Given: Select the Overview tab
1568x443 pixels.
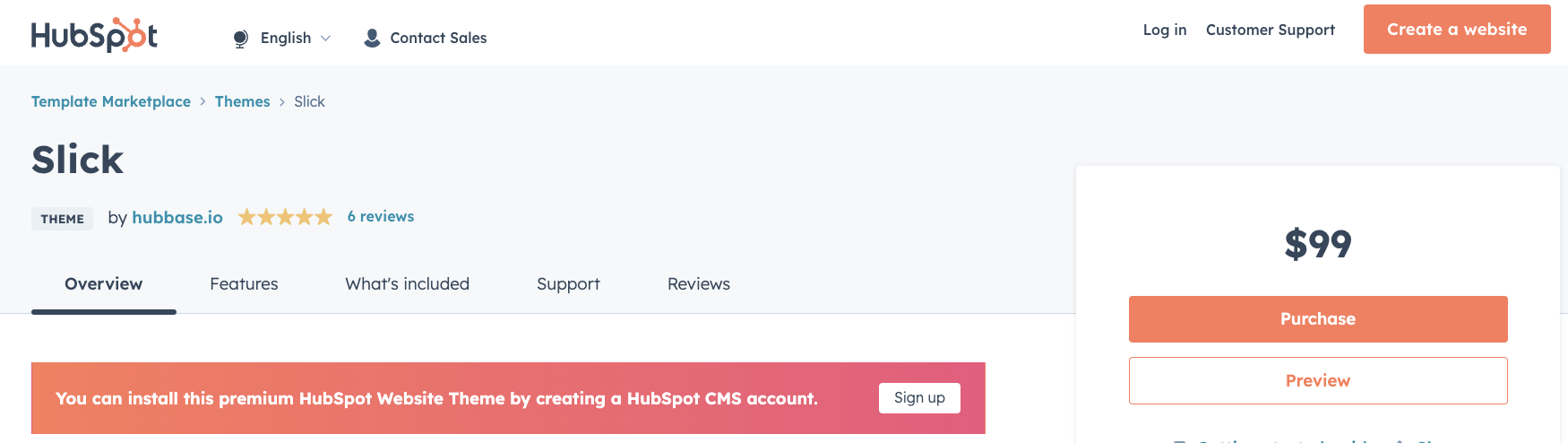Looking at the screenshot, I should coord(104,283).
